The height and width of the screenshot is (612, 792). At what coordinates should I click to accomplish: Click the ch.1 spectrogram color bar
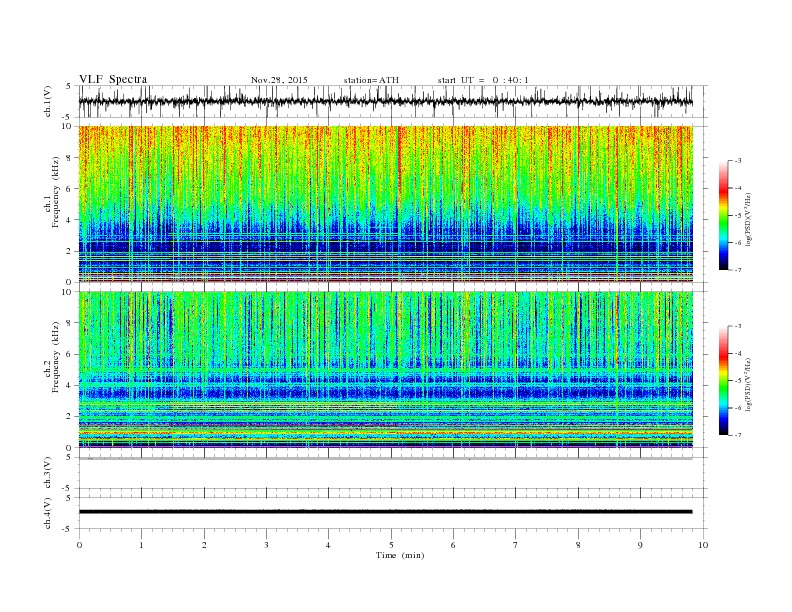point(723,216)
